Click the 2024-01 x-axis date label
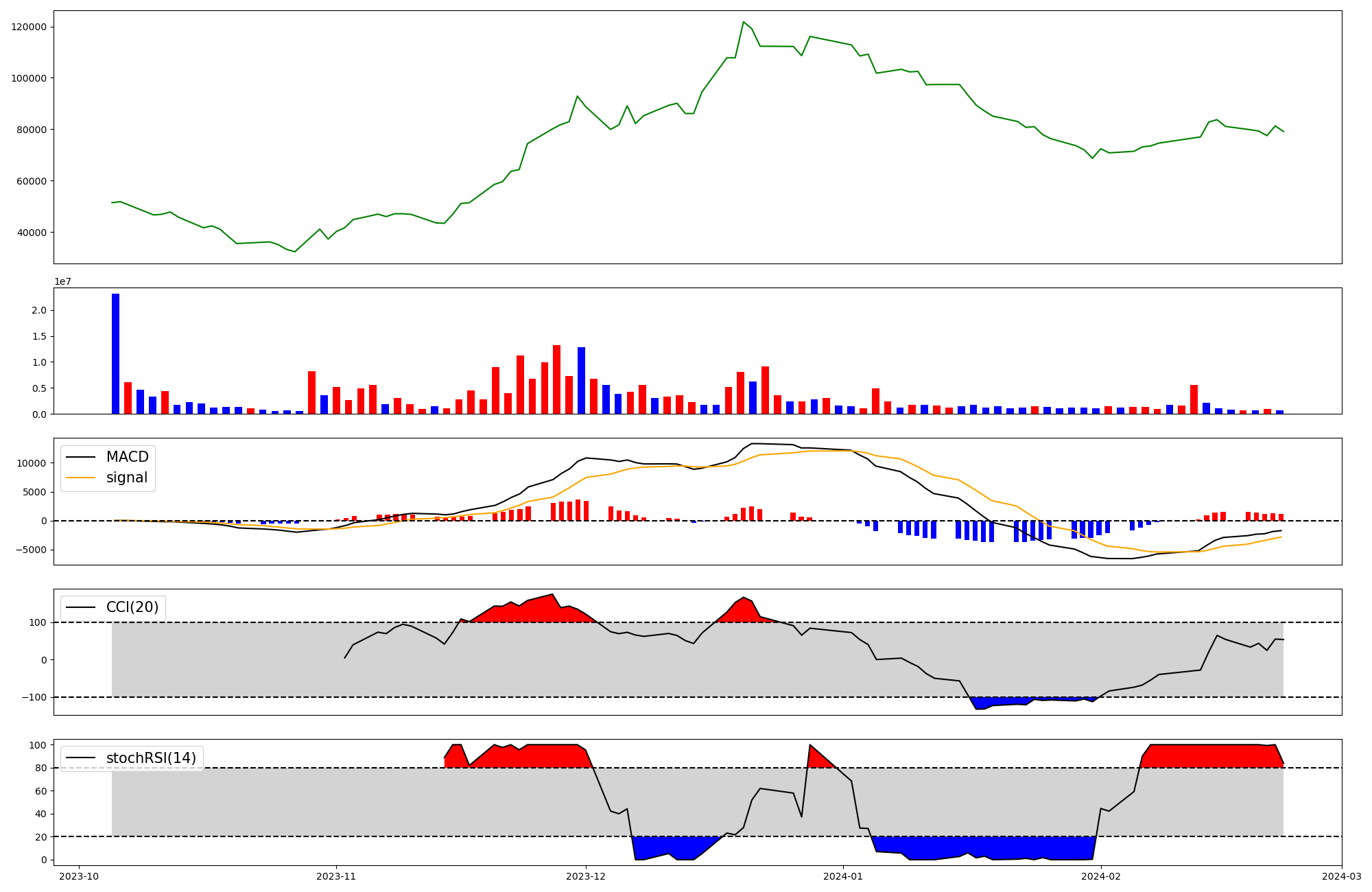 (x=843, y=876)
